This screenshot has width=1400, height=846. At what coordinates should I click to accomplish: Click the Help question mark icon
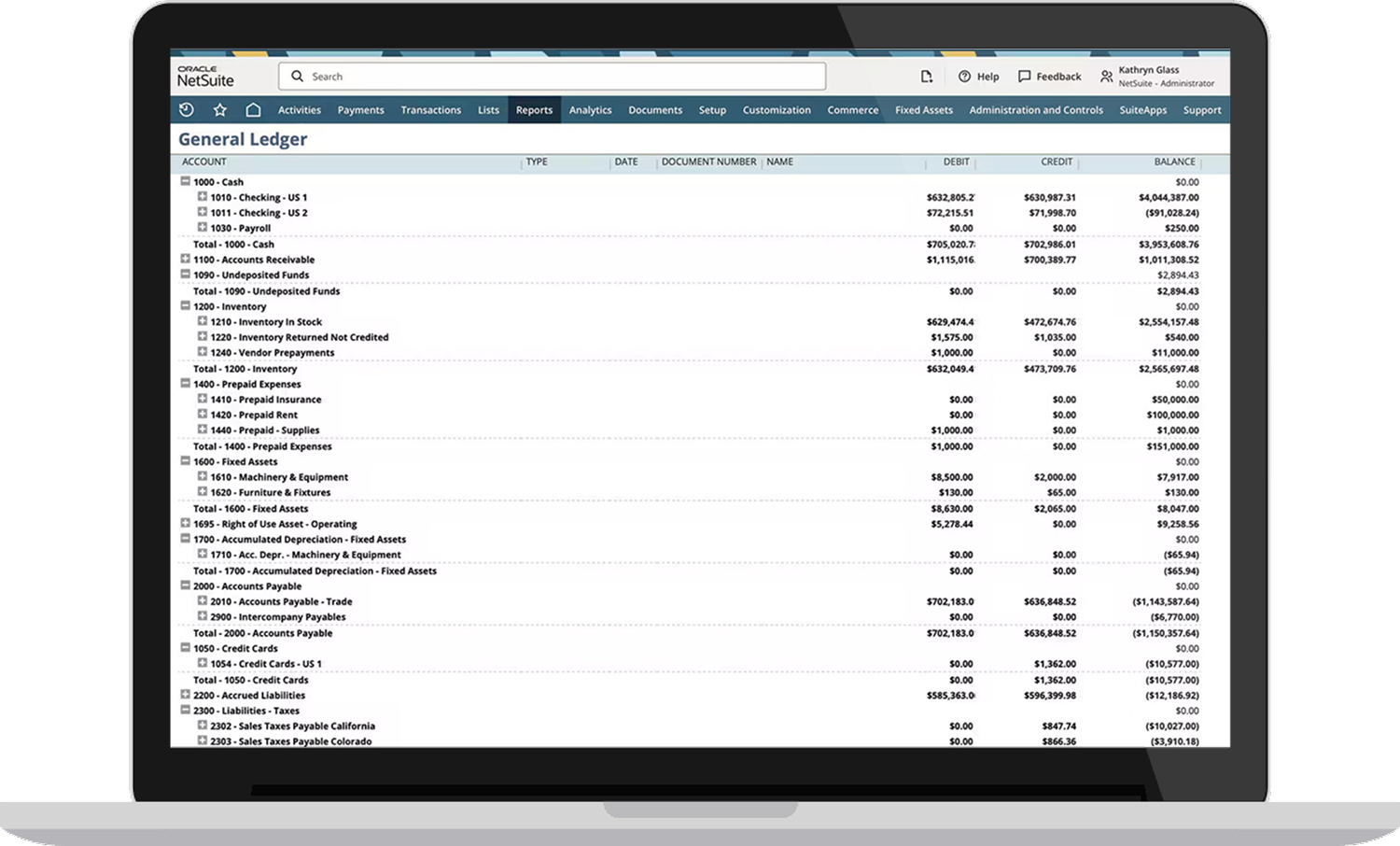point(961,77)
